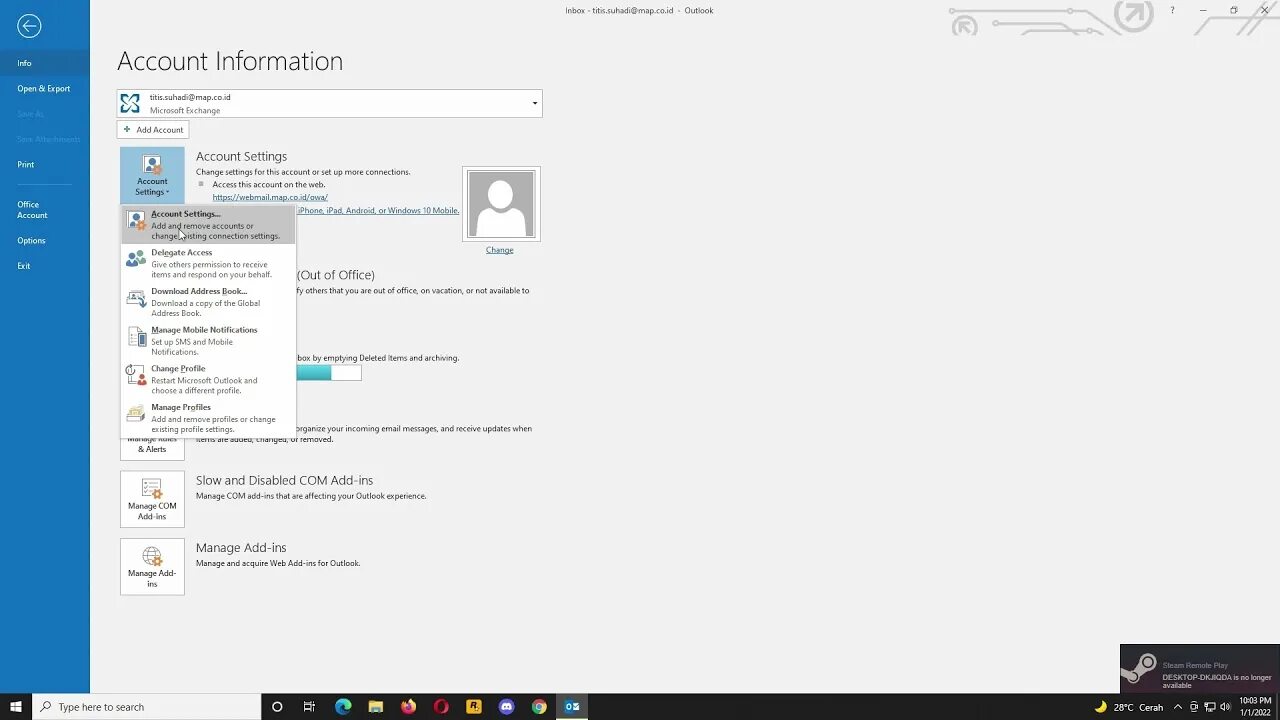Click the back arrow to leave Backstage view
The height and width of the screenshot is (720, 1280).
(29, 27)
